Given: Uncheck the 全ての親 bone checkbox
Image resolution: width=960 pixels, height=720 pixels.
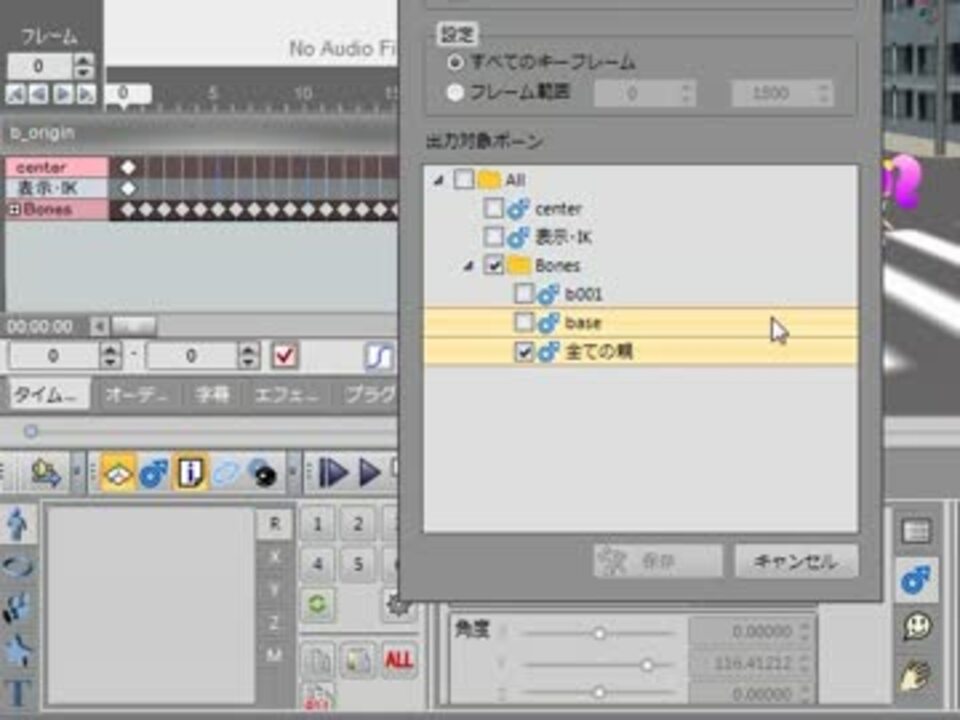Looking at the screenshot, I should 523,351.
